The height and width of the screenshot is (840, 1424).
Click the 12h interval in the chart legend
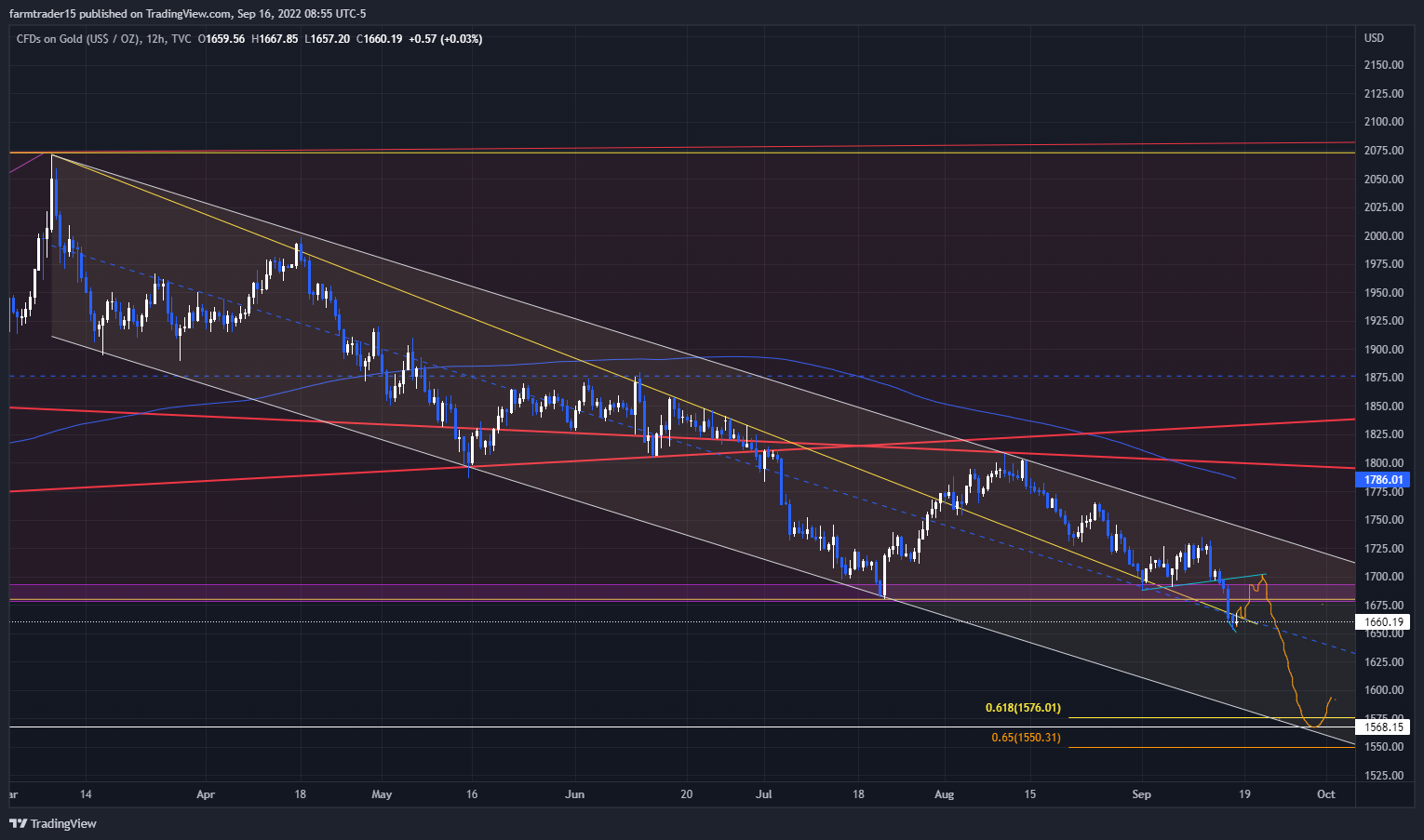(155, 39)
